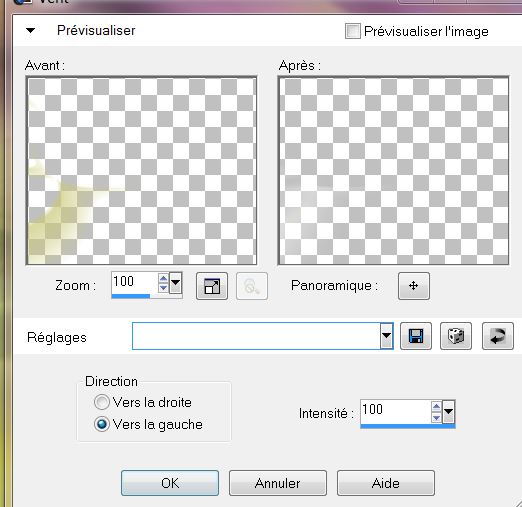Click the Intensité value field

pyautogui.click(x=396, y=412)
